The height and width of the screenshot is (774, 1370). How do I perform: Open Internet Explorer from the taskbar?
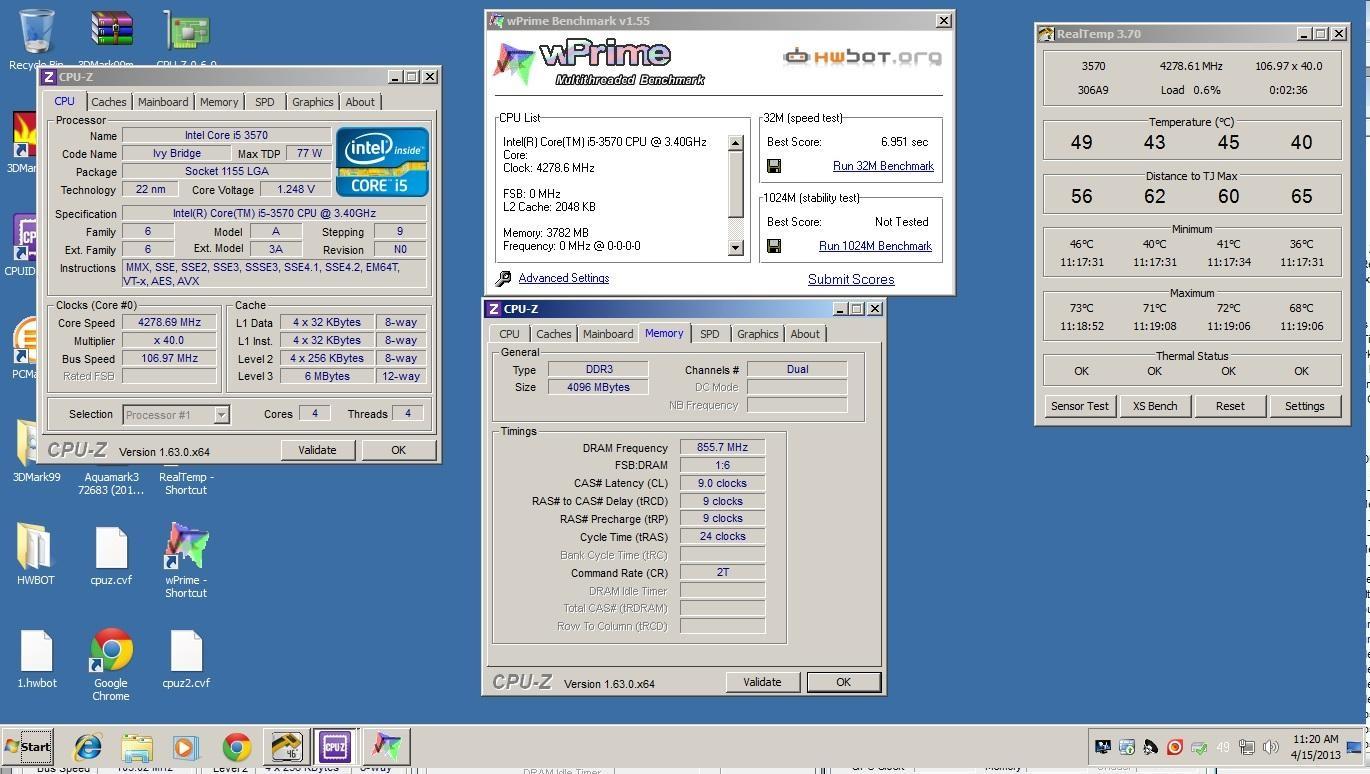pos(88,747)
